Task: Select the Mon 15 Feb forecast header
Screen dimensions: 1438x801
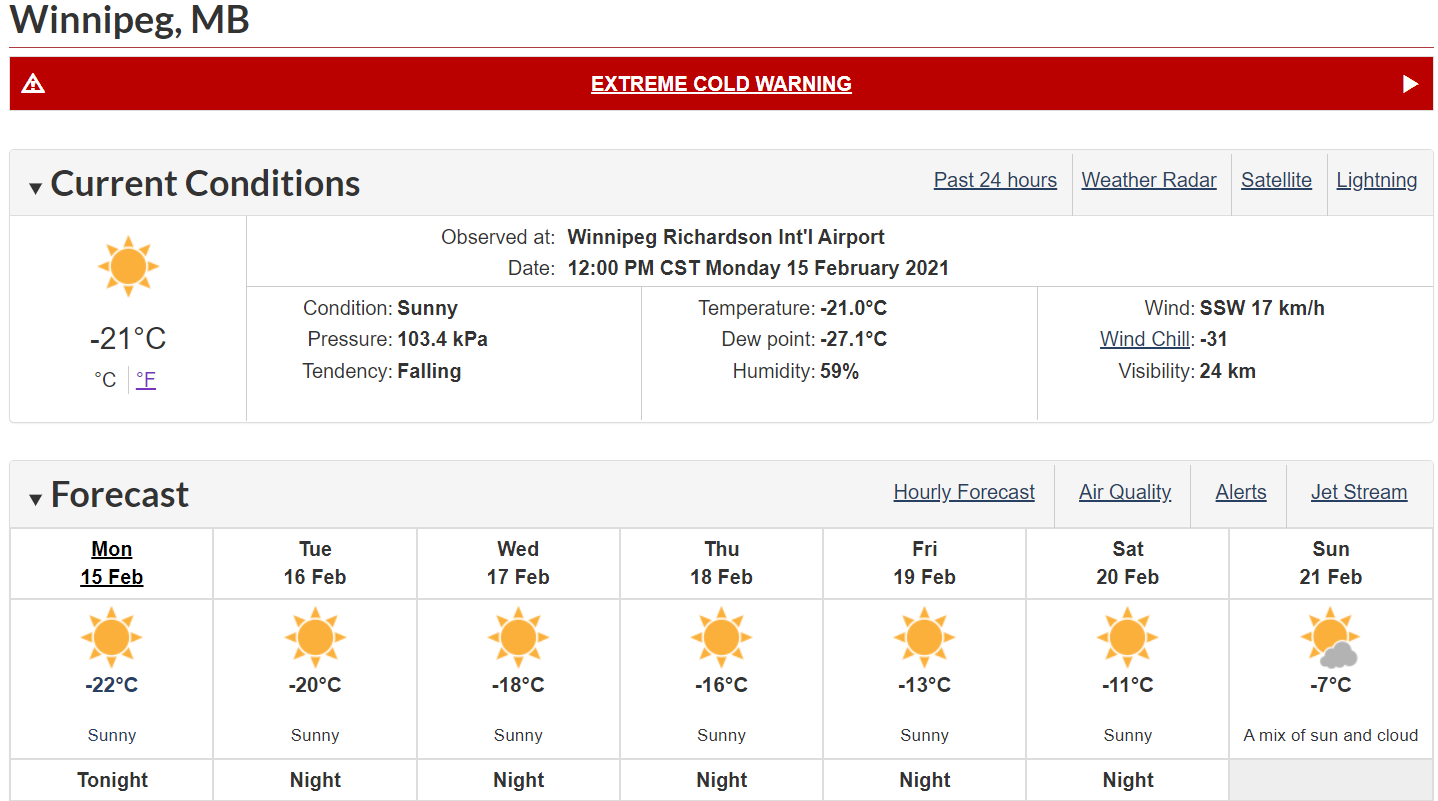Action: pyautogui.click(x=112, y=563)
